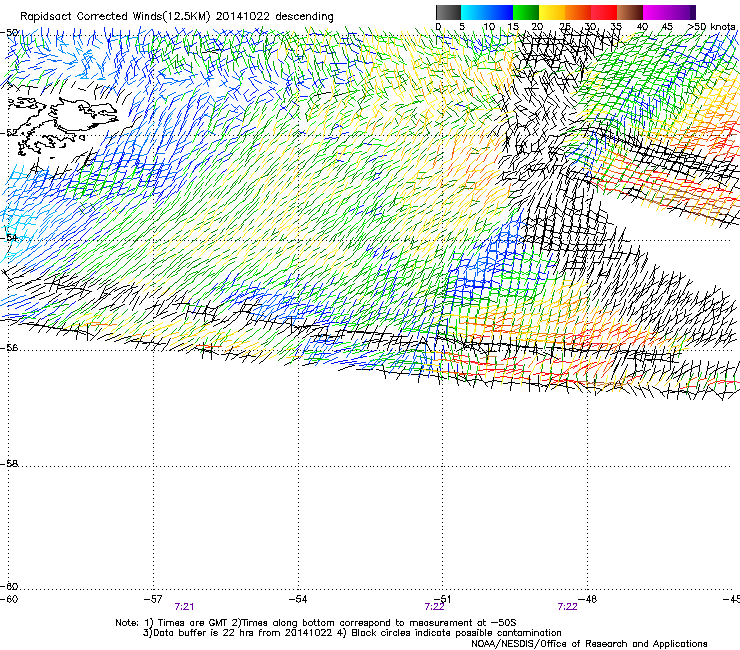
Task: Click the '7:22' time marker beside -51
Action: (x=434, y=607)
